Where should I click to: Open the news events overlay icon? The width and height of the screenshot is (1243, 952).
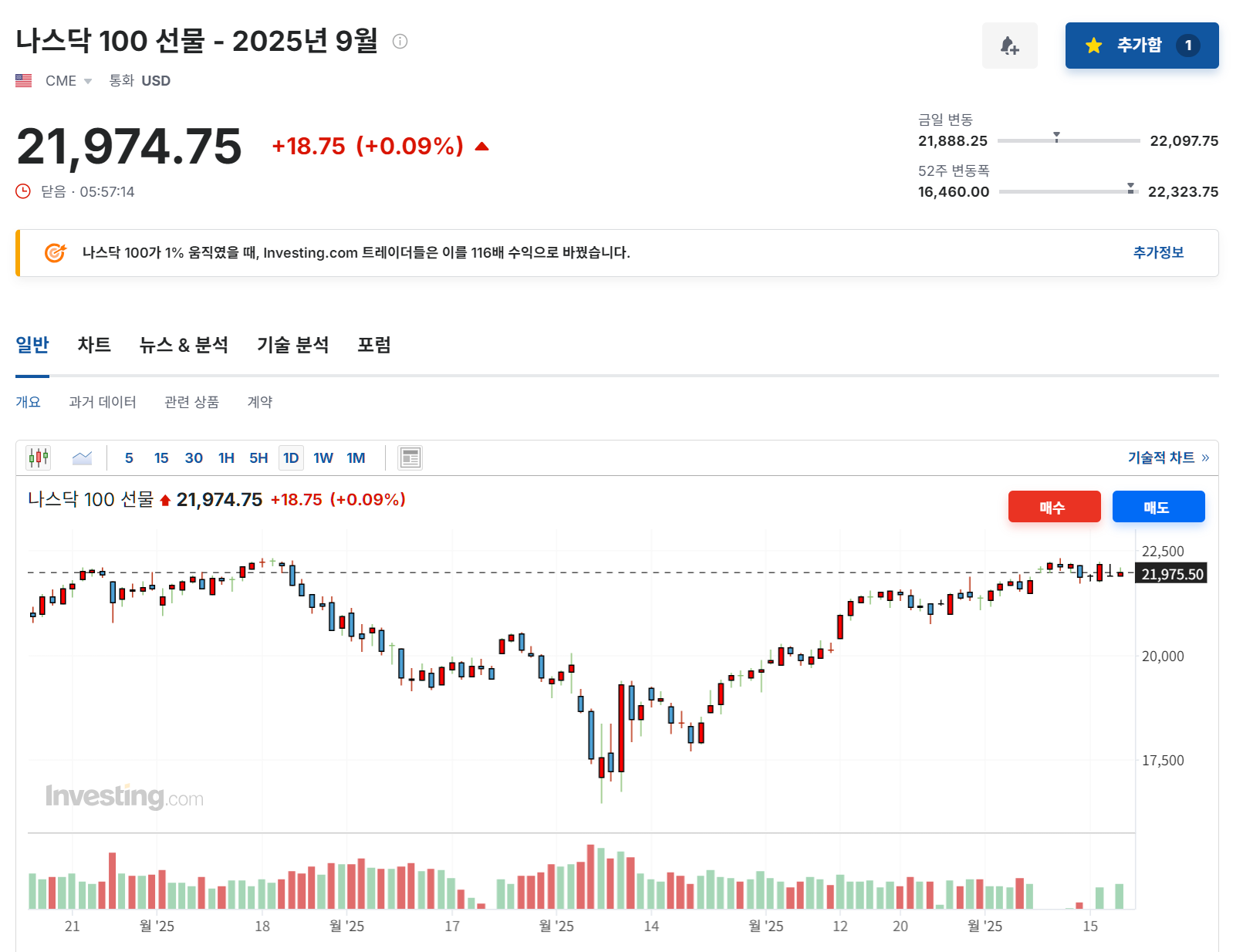click(x=410, y=457)
